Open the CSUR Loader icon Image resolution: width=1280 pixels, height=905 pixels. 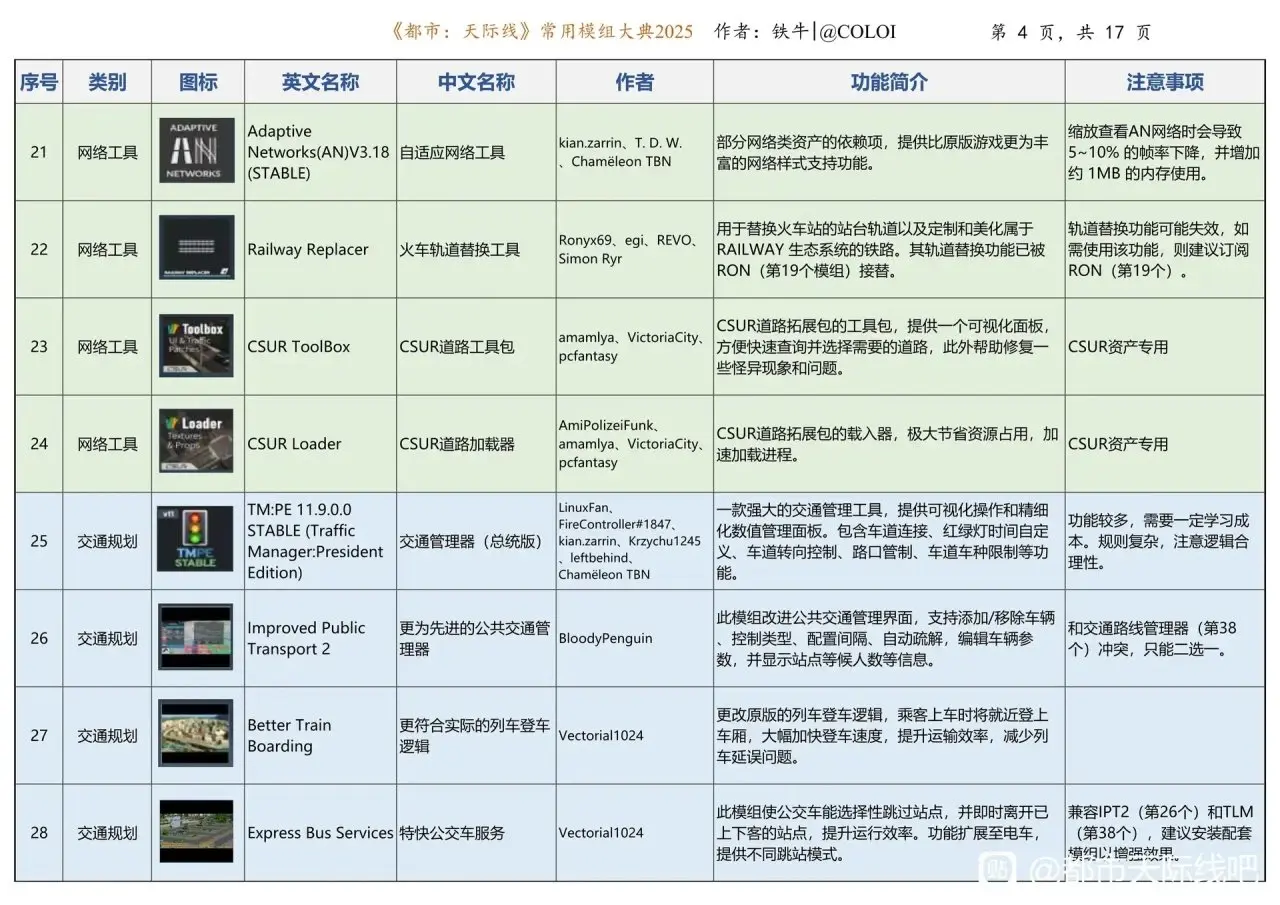tap(197, 442)
